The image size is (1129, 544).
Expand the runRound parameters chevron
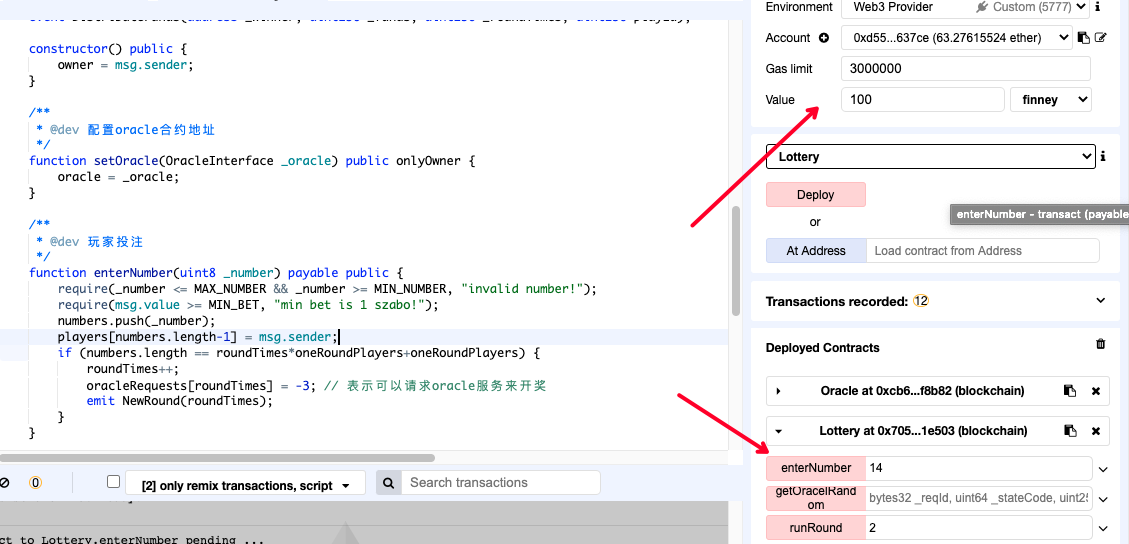click(x=1103, y=528)
